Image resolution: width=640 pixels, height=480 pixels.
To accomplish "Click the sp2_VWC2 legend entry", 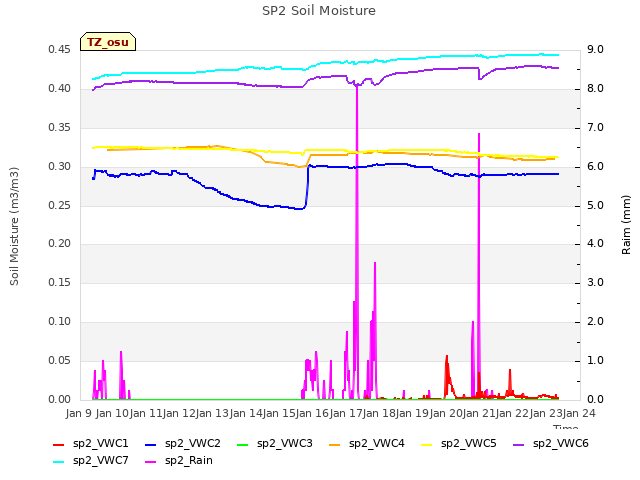I will pyautogui.click(x=183, y=444).
